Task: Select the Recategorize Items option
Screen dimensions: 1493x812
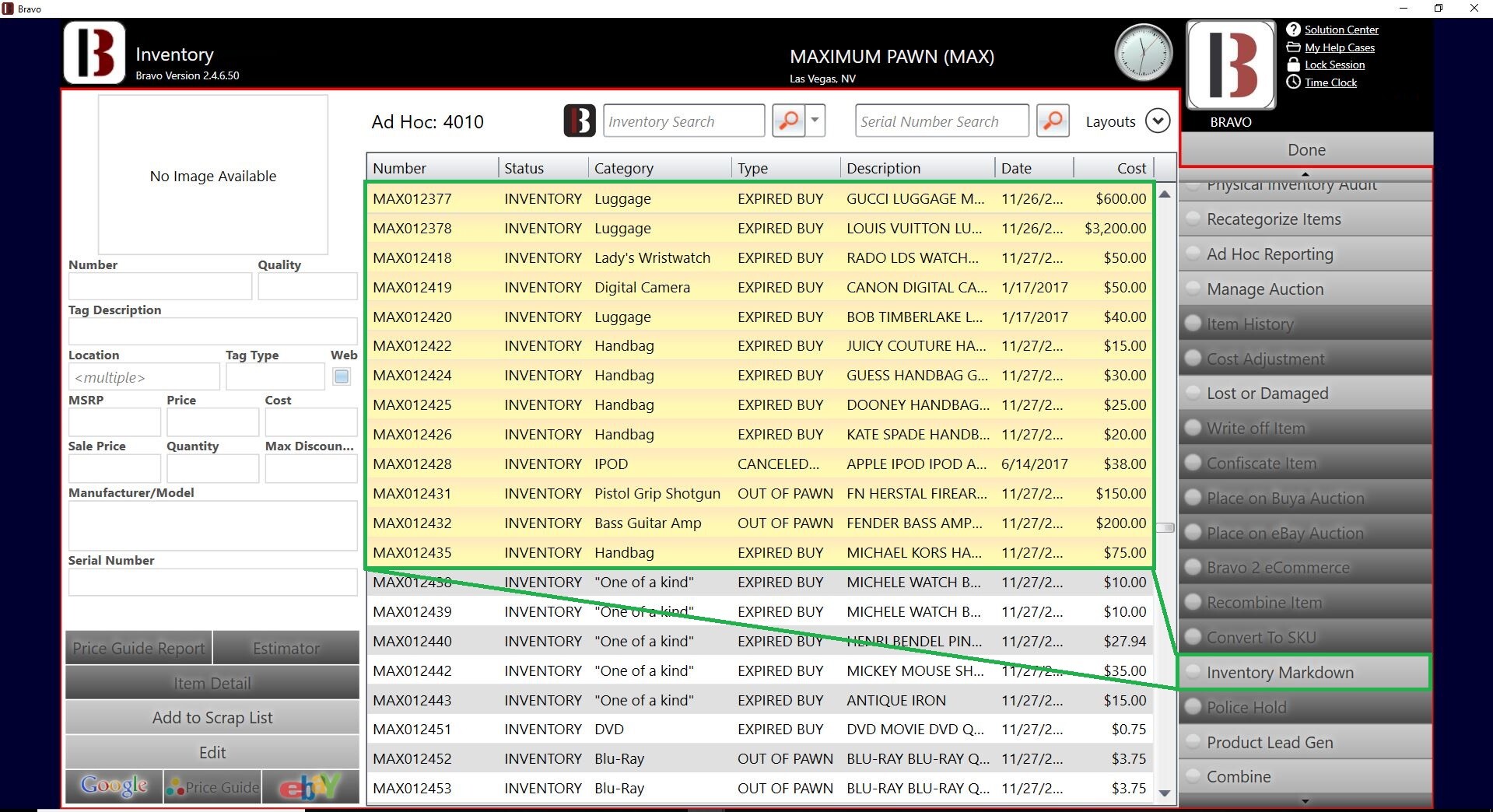Action: (x=1305, y=219)
